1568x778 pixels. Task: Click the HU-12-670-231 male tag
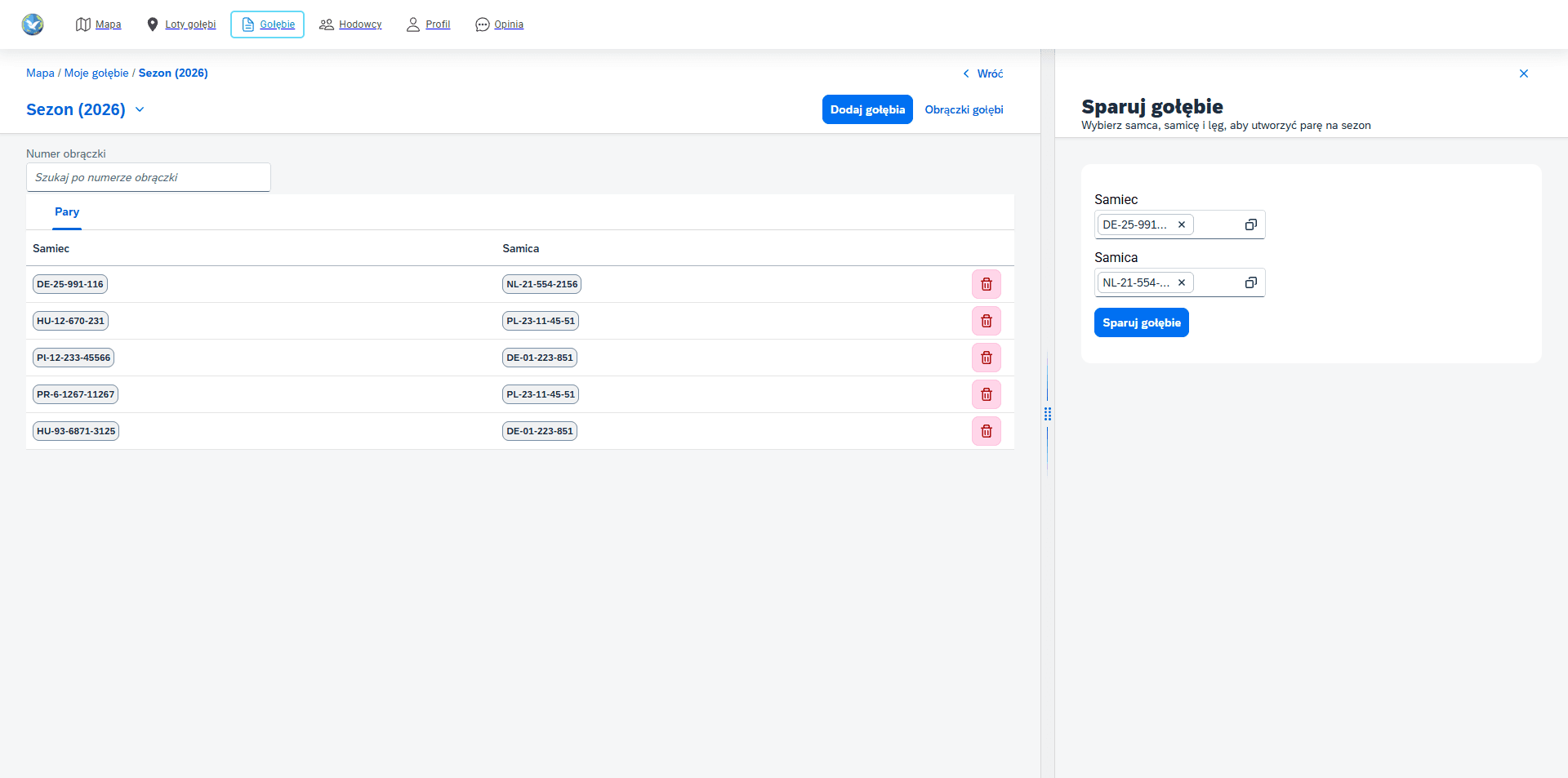click(70, 321)
